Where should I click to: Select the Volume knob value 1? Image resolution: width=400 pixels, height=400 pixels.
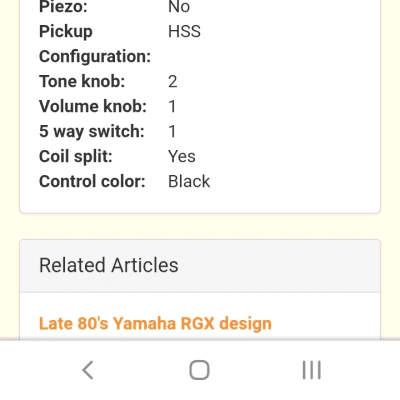click(172, 106)
